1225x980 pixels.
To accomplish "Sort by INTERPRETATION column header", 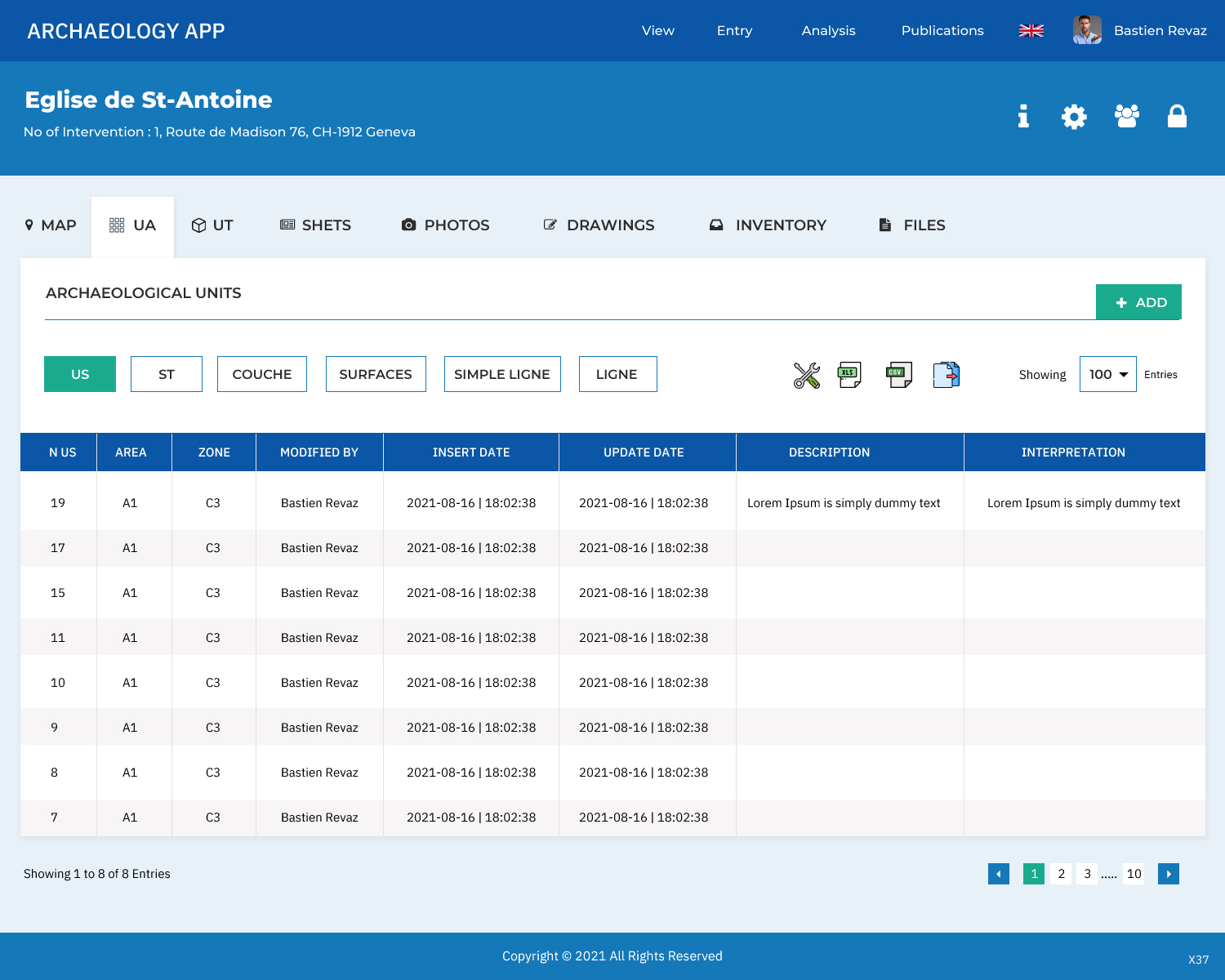I will pos(1085,452).
